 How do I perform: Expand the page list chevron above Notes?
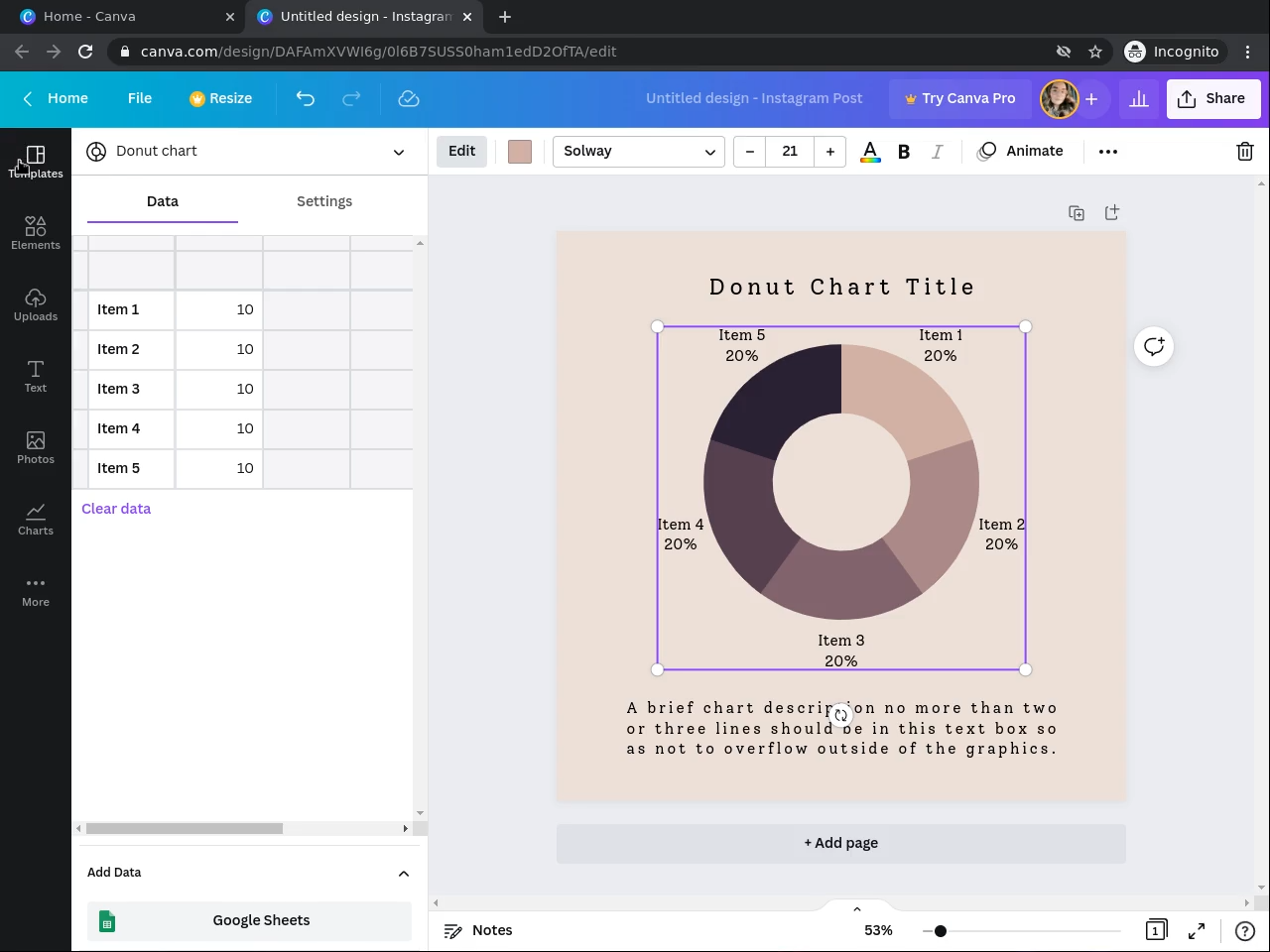click(857, 908)
